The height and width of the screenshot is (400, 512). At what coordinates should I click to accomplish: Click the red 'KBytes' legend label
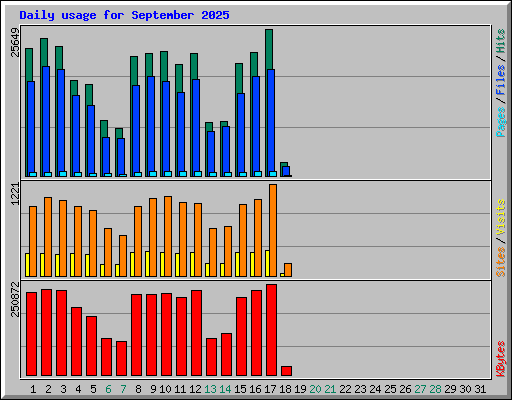500,359
